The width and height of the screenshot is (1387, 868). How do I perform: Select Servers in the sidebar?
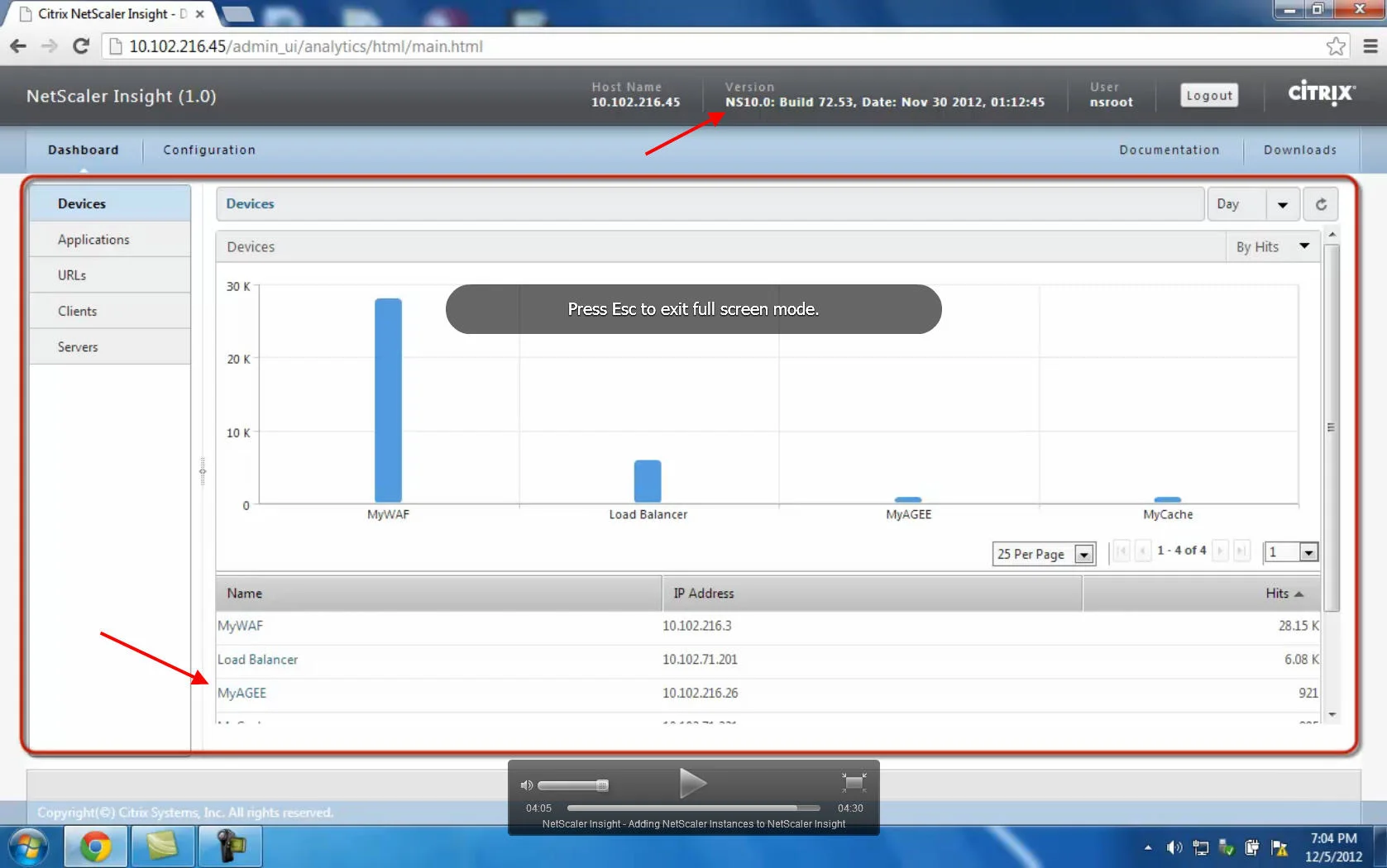click(110, 347)
